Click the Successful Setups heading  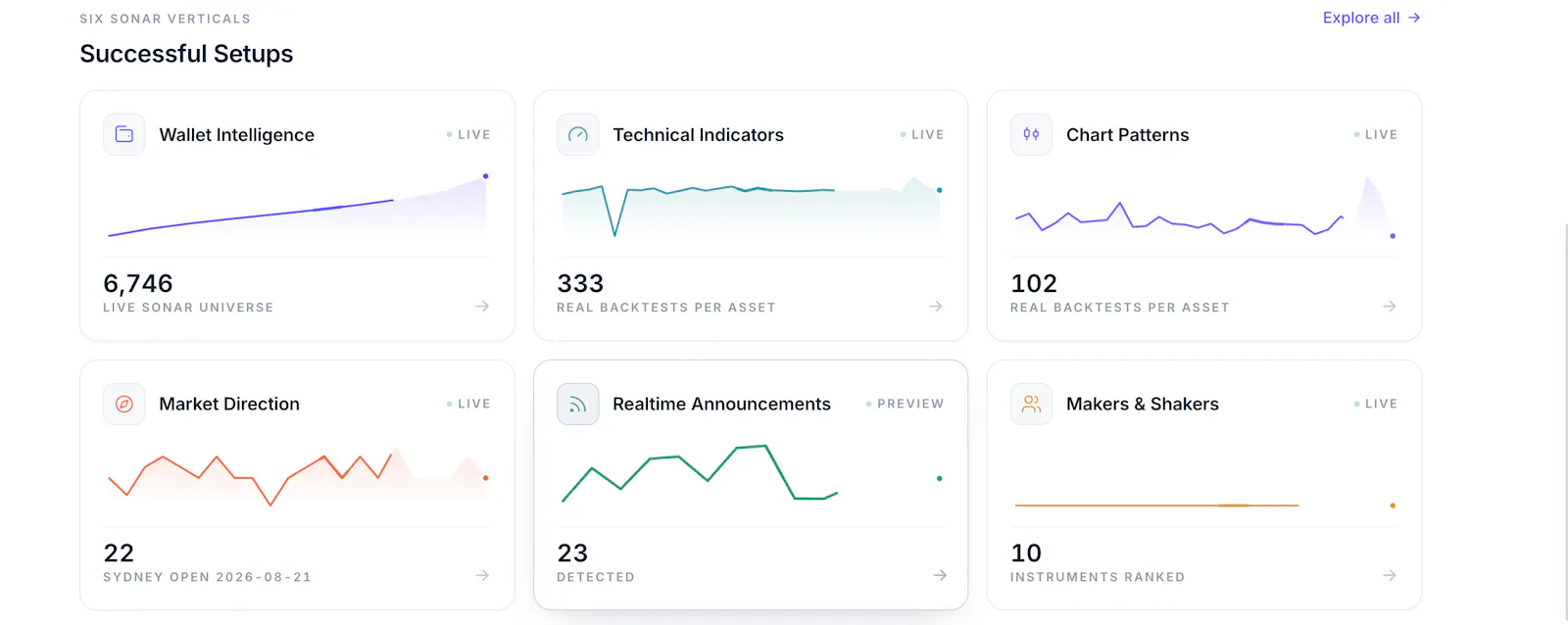[x=186, y=54]
